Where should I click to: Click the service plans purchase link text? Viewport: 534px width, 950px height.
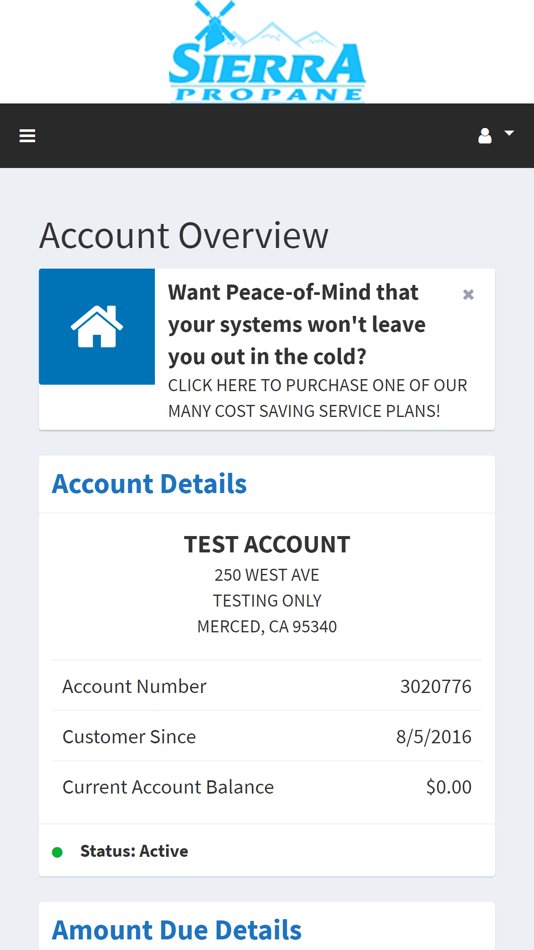318,398
